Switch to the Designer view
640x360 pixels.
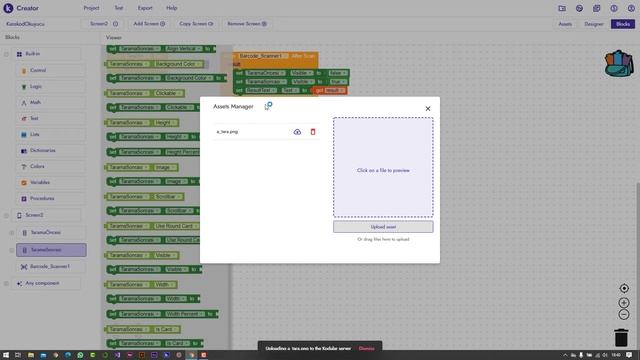coord(593,24)
